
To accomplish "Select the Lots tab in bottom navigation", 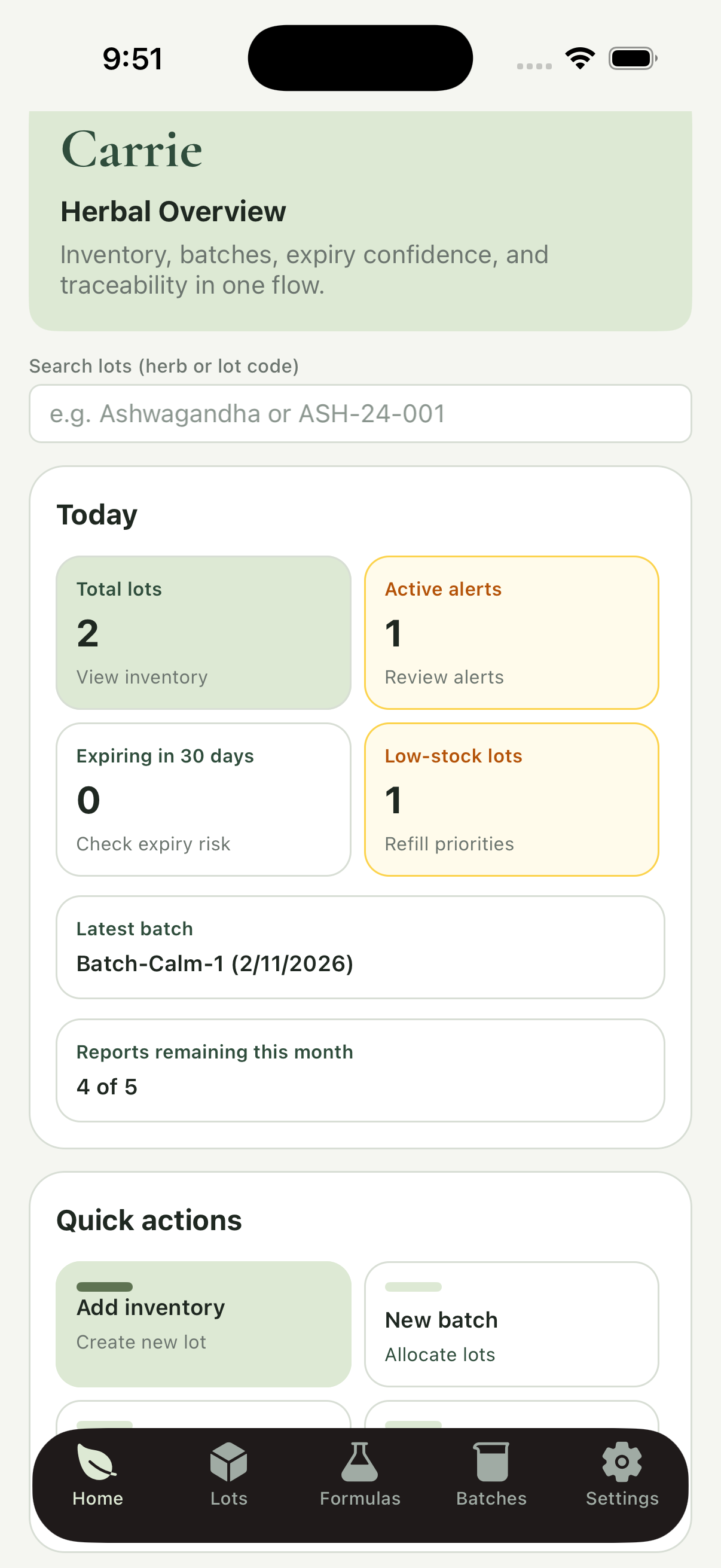I will click(x=228, y=1479).
